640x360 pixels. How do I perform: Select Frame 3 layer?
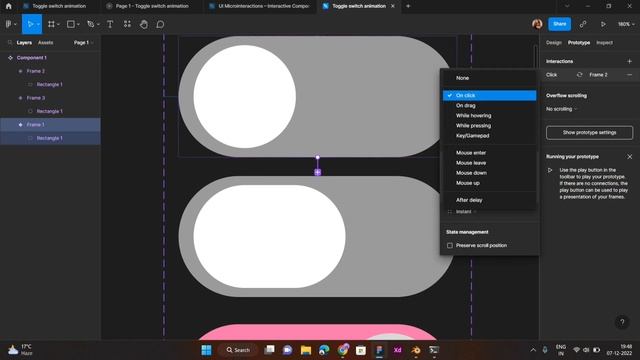50,98
